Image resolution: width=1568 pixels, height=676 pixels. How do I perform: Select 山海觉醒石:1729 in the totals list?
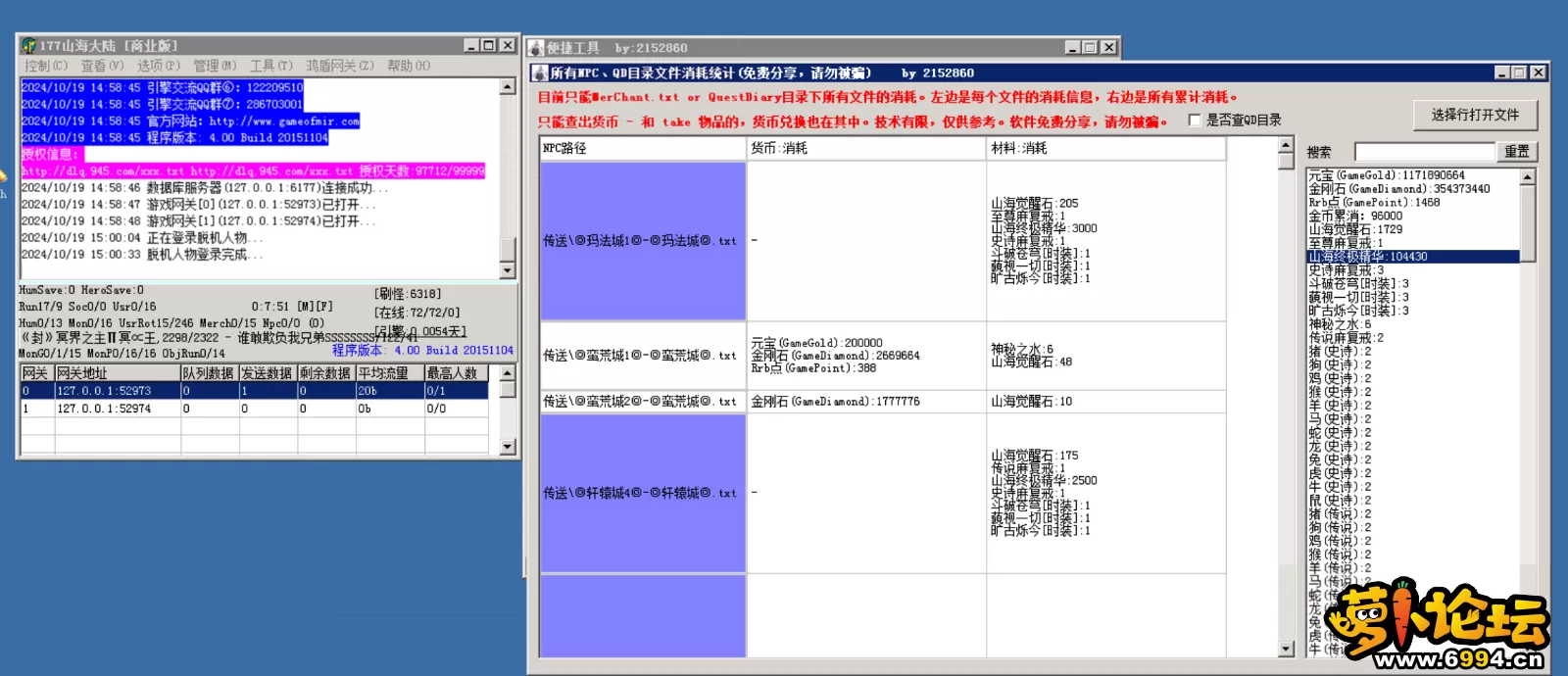coord(1413,229)
